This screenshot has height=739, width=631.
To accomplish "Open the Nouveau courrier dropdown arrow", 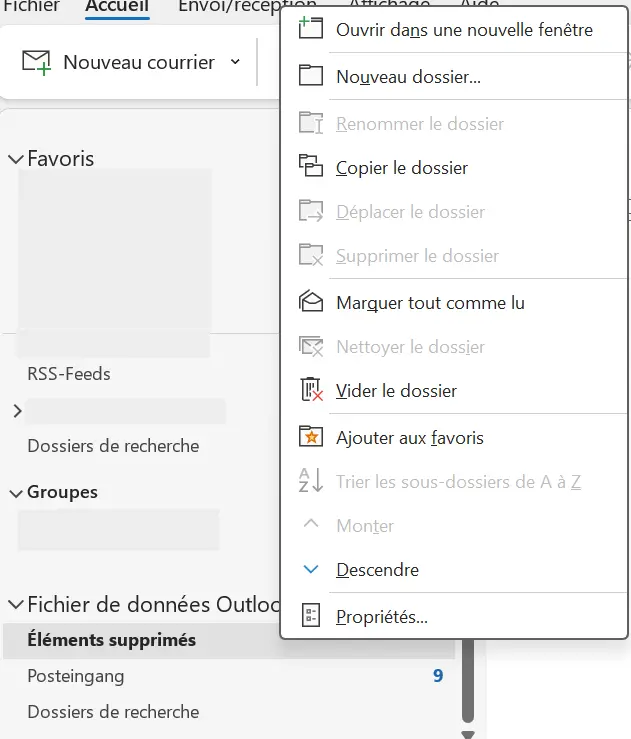I will click(x=235, y=62).
